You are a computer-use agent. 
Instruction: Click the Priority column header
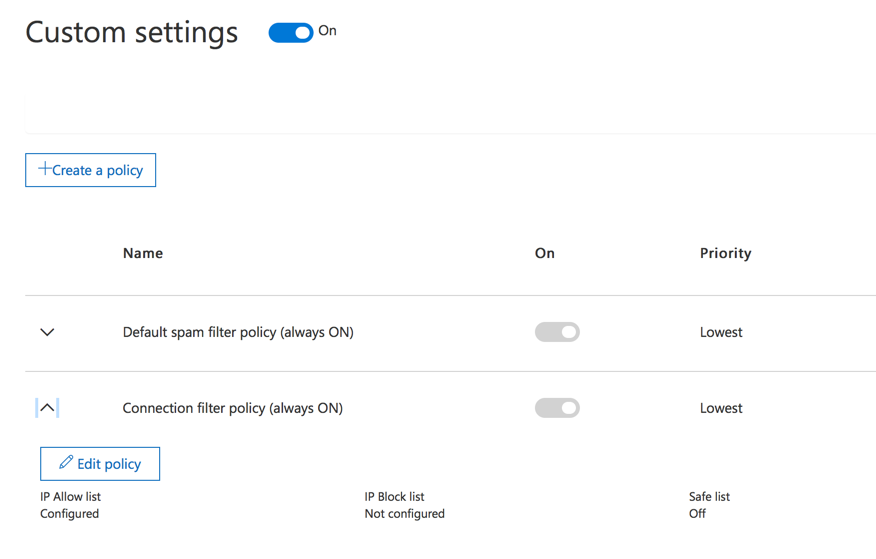pyautogui.click(x=726, y=254)
